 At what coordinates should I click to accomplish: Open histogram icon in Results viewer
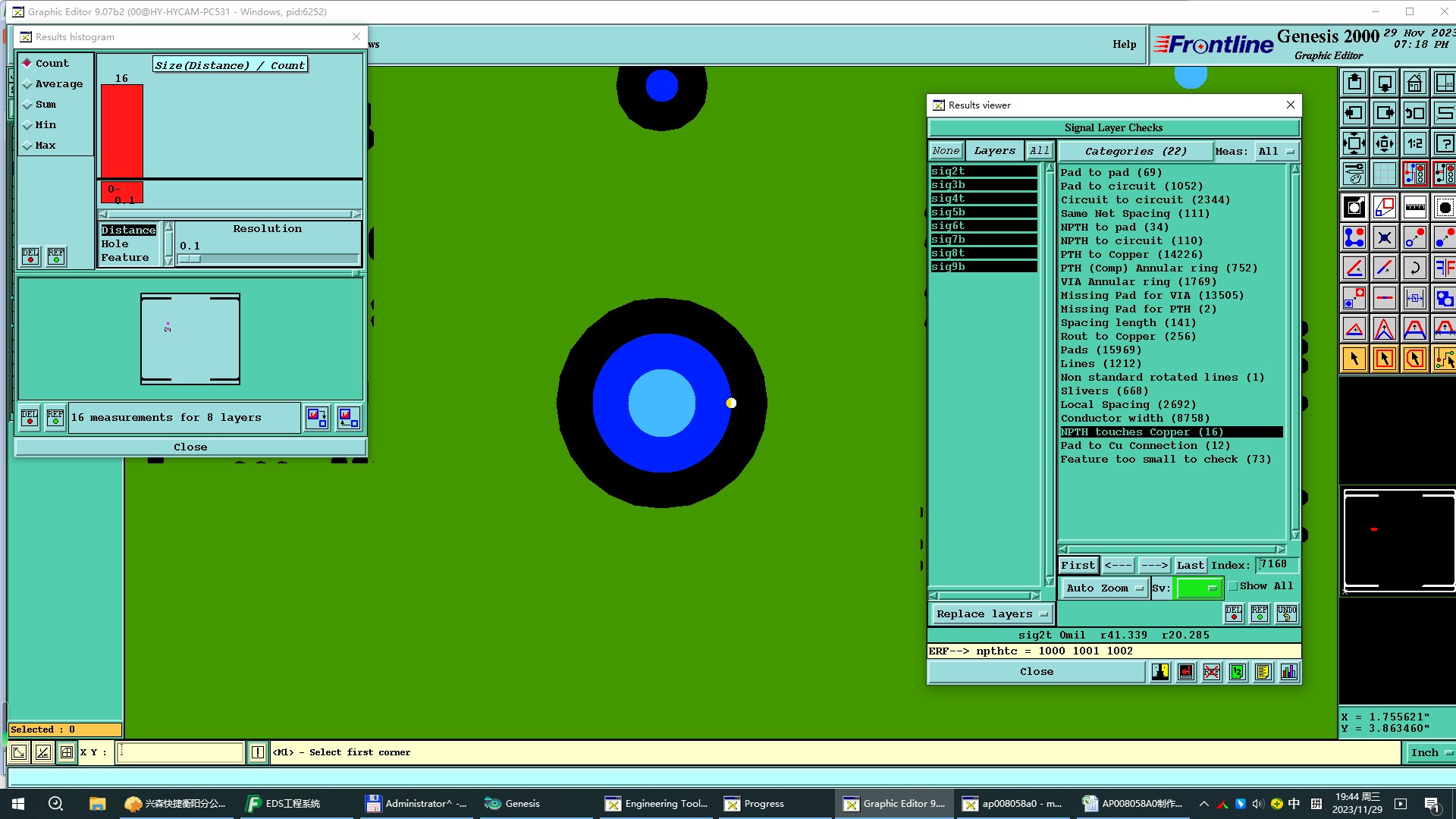[x=1288, y=672]
